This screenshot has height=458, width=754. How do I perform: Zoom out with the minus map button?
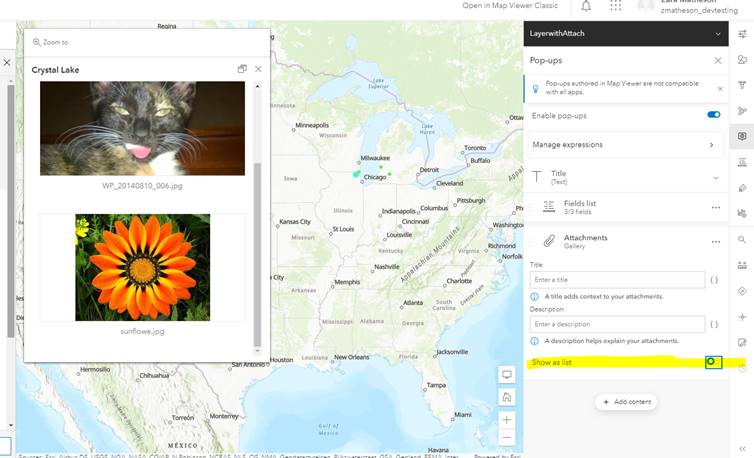[506, 437]
